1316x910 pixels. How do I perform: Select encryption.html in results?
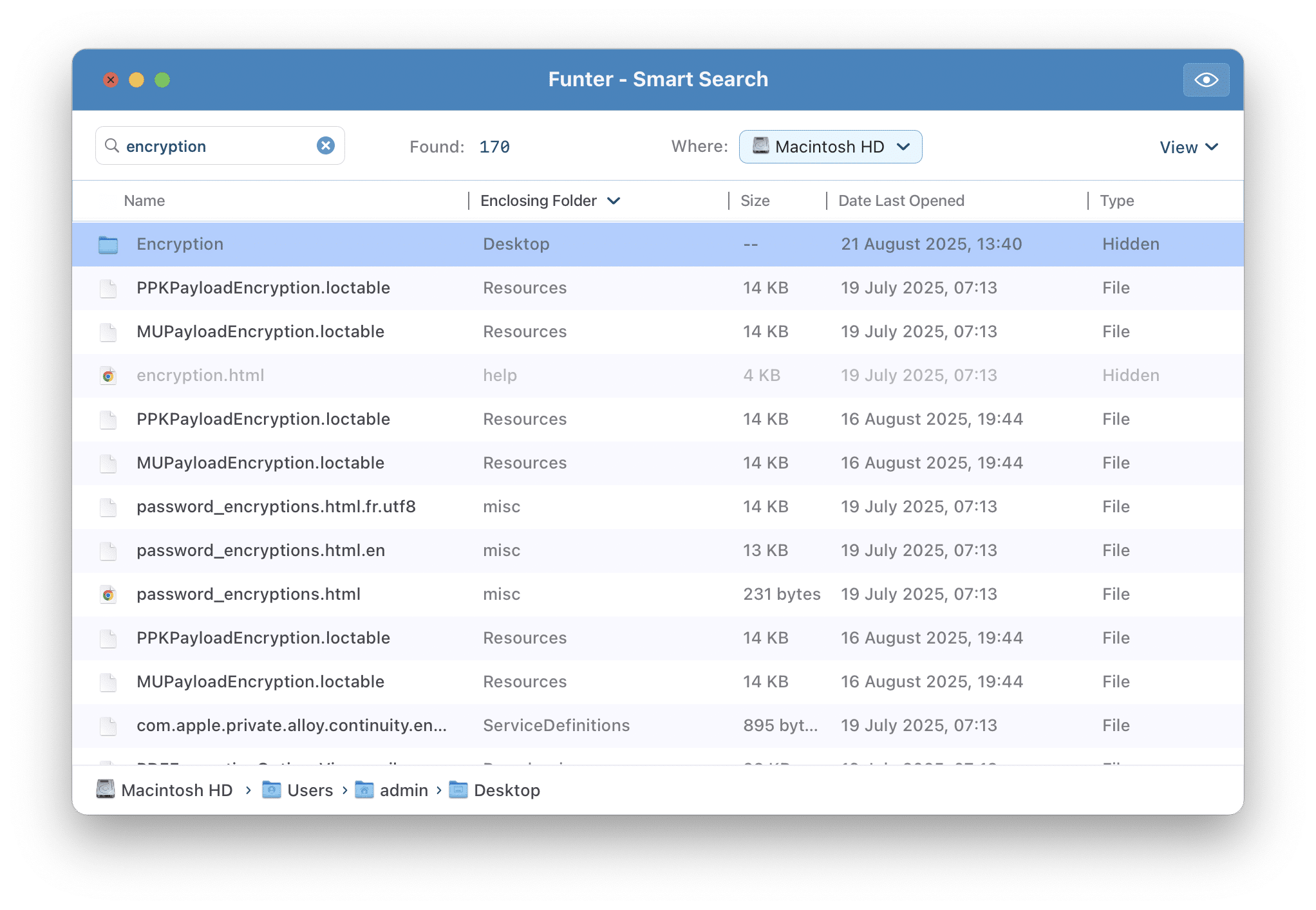[x=200, y=375]
